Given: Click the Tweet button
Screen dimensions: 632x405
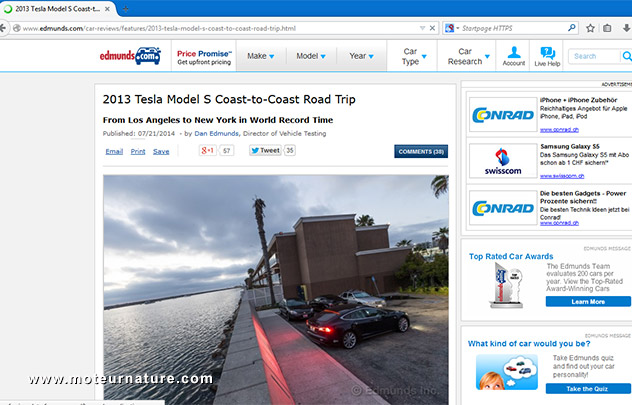Looking at the screenshot, I should [x=265, y=150].
